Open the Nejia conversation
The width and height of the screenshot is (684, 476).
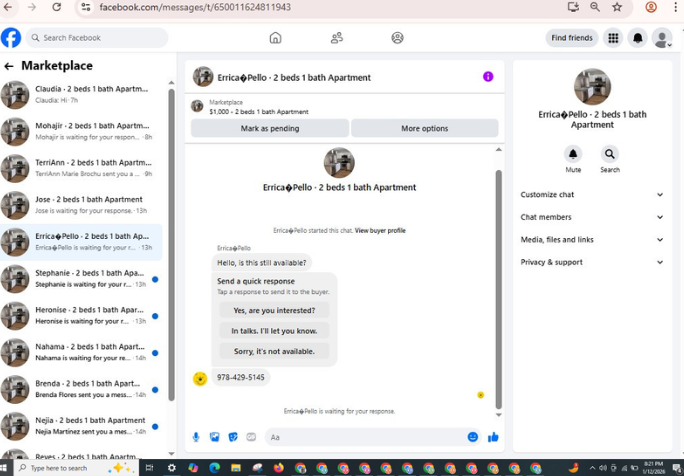(81, 426)
